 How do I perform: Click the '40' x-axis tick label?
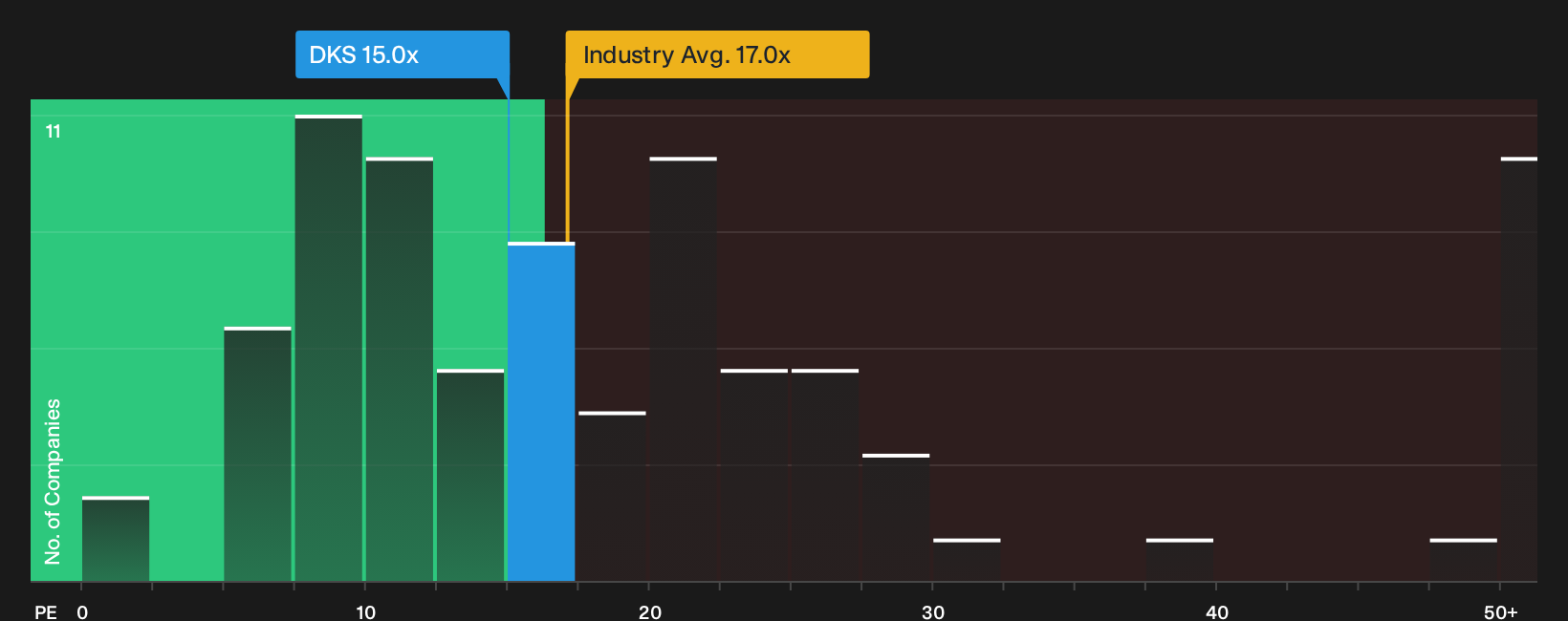(1217, 611)
